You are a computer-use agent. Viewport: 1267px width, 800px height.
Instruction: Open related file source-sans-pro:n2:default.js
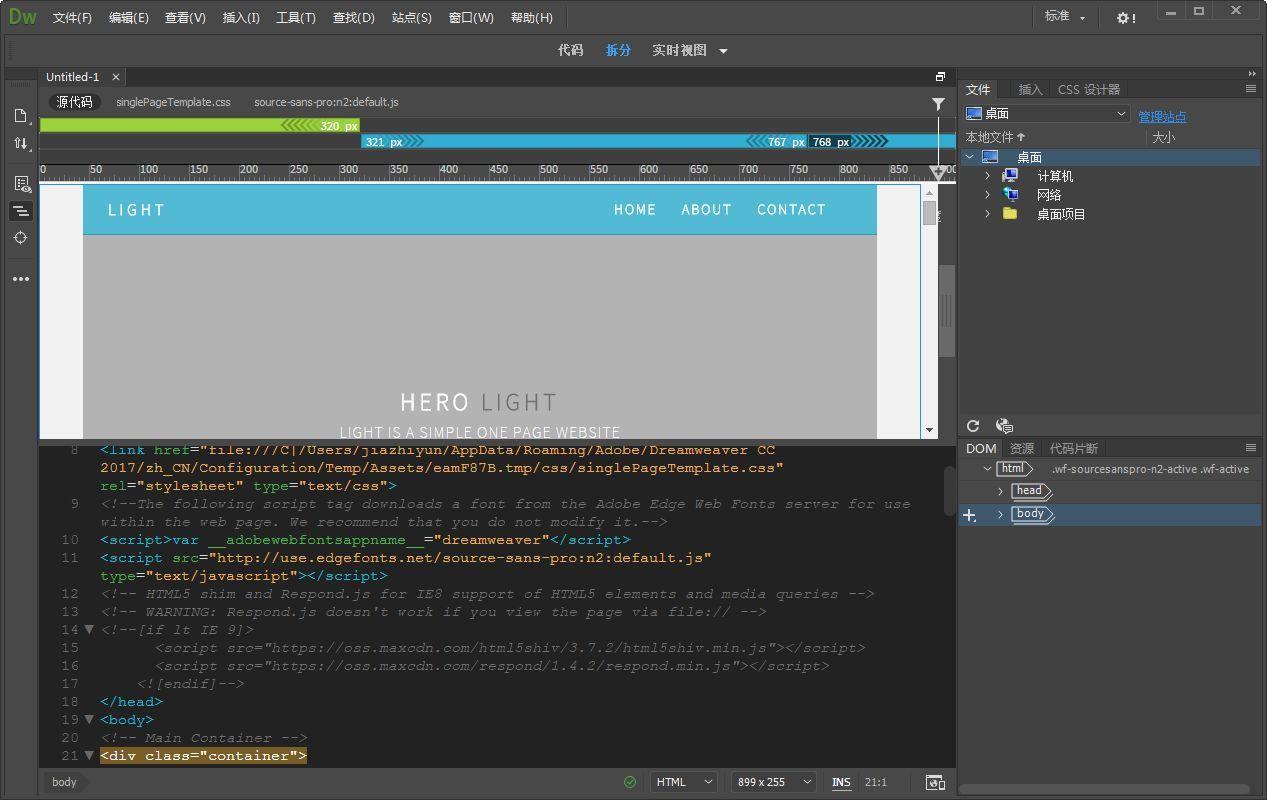pos(326,102)
